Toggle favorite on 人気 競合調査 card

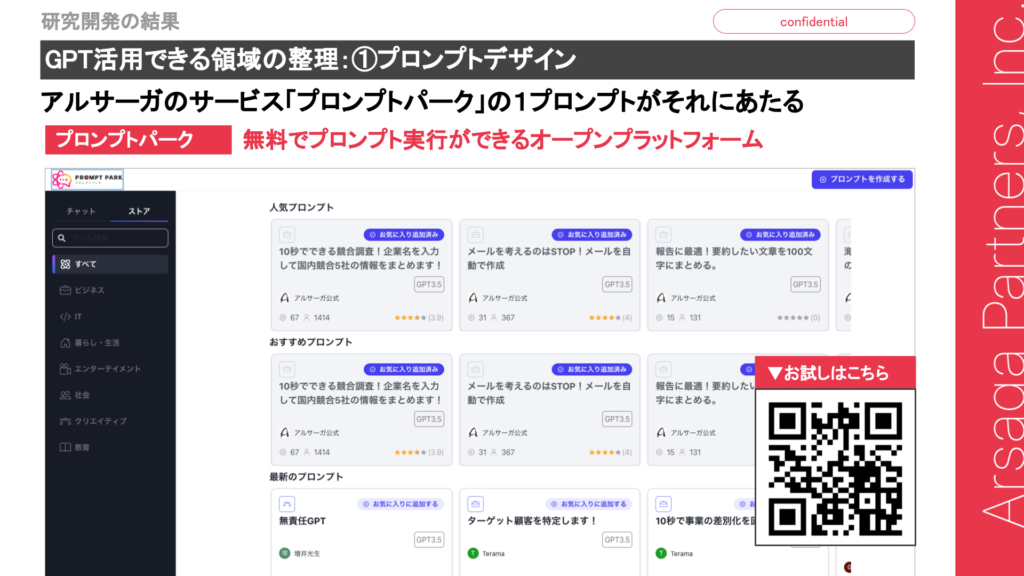404,234
